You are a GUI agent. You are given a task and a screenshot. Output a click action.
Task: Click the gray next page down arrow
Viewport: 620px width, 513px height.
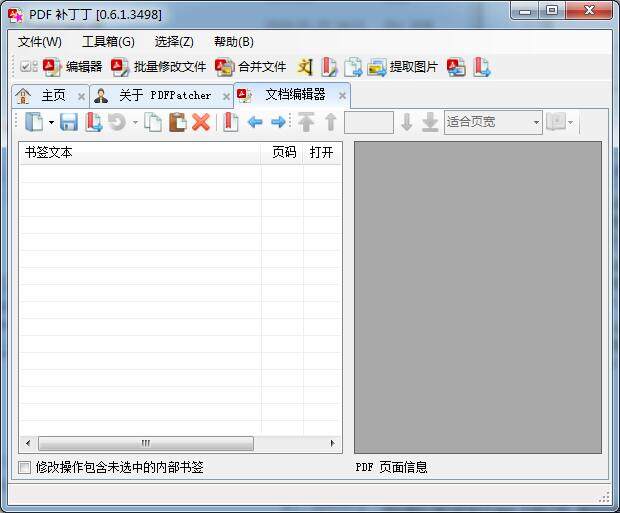click(407, 122)
